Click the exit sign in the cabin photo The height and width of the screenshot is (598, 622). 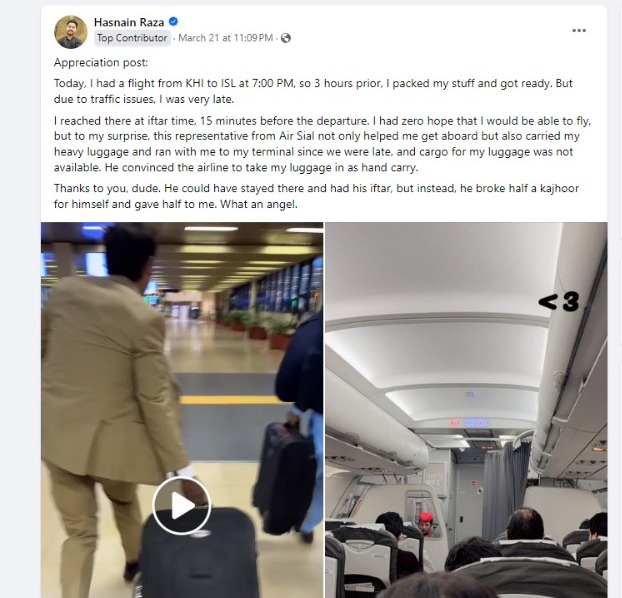[x=469, y=423]
